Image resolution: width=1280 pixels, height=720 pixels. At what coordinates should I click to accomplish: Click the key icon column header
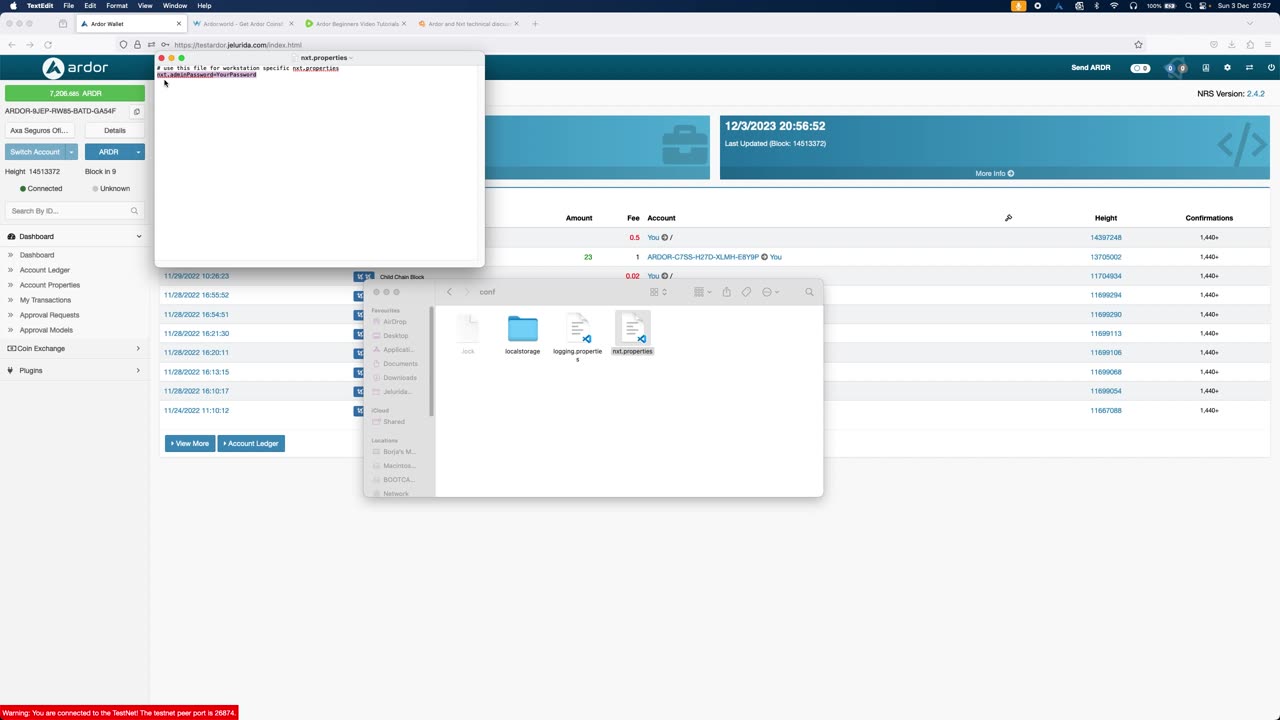tap(1008, 218)
